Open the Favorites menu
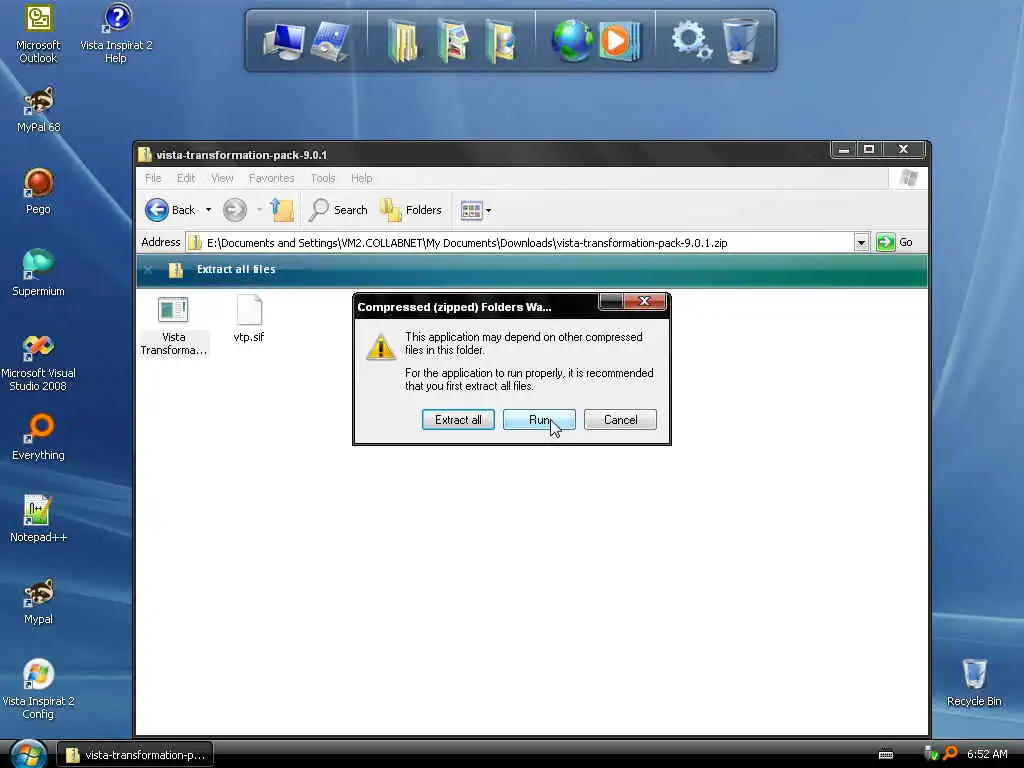This screenshot has width=1024, height=768. pos(271,178)
